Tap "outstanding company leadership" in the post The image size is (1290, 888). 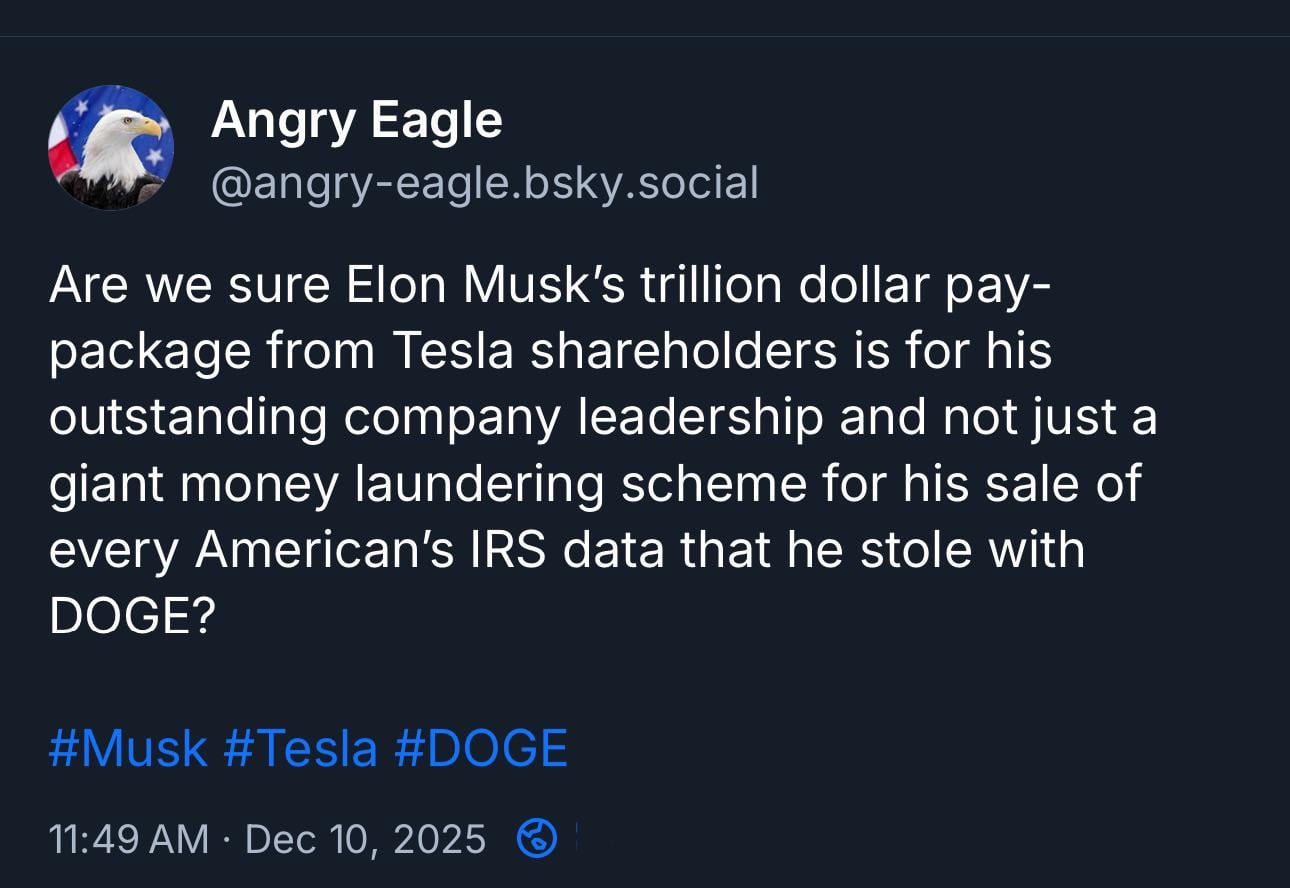(436, 418)
